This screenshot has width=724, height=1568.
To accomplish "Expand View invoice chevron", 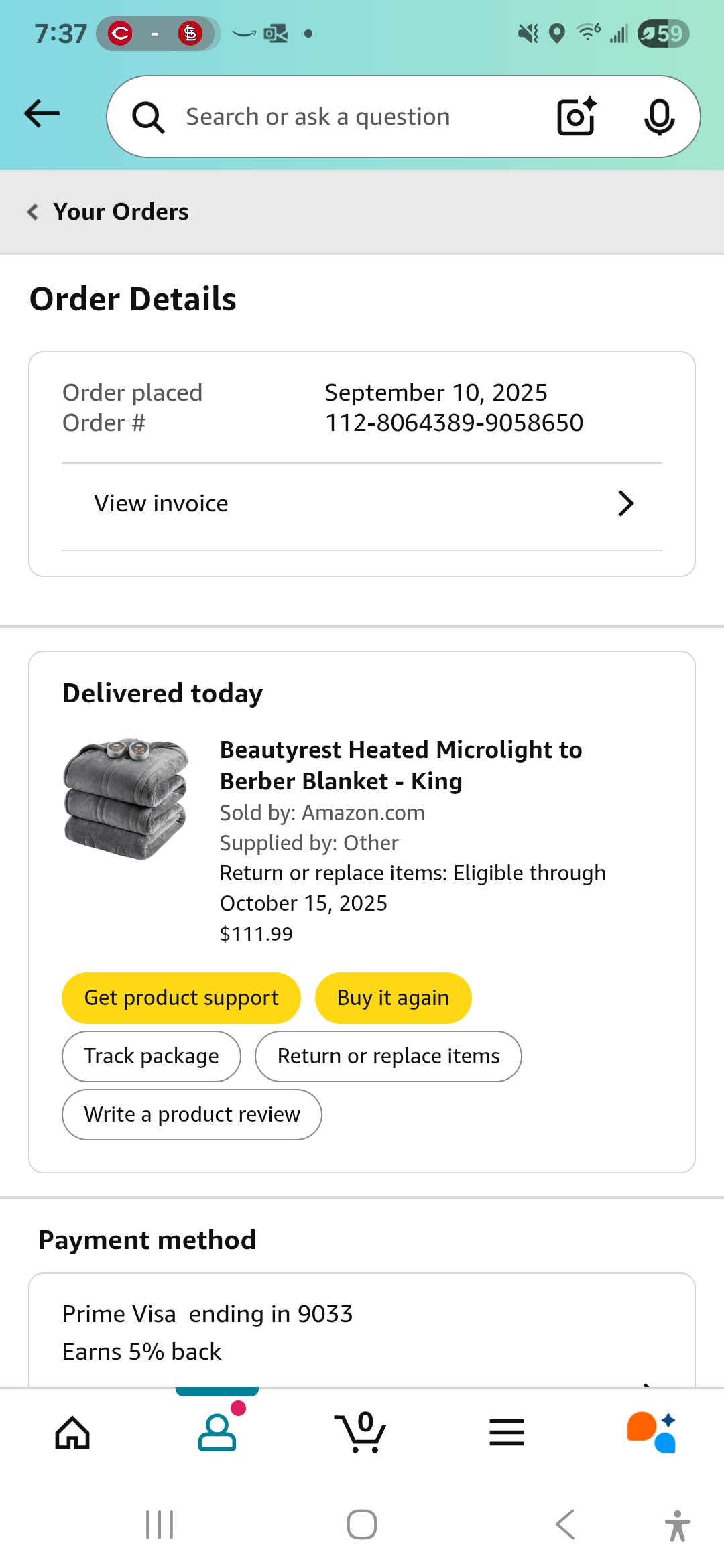I will 625,503.
